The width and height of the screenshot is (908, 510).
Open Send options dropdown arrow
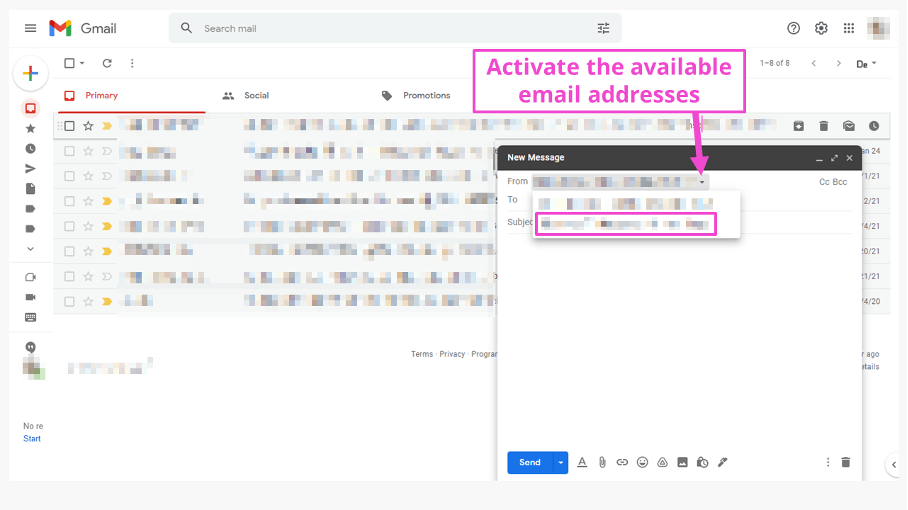point(561,463)
